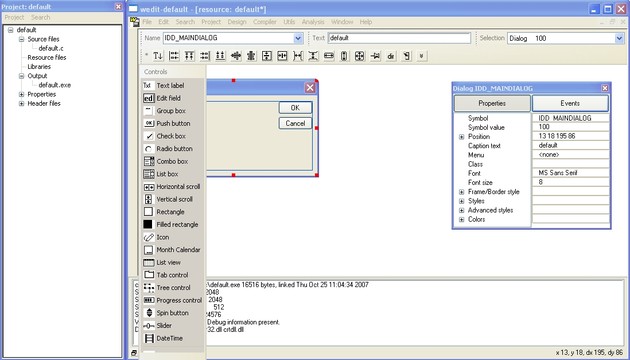Open the Selection dropdown showing Dialog 100
Image resolution: width=630 pixels, height=360 pixels.
pos(619,38)
